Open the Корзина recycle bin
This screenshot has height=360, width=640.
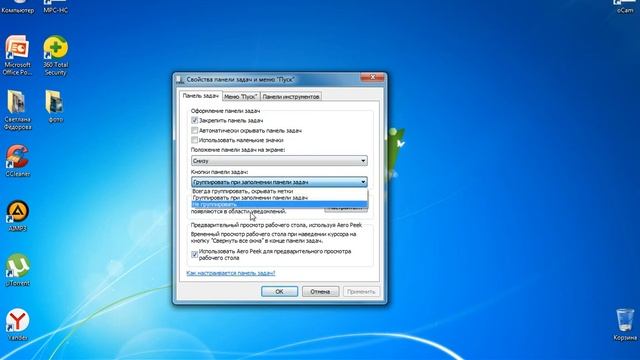(624, 324)
